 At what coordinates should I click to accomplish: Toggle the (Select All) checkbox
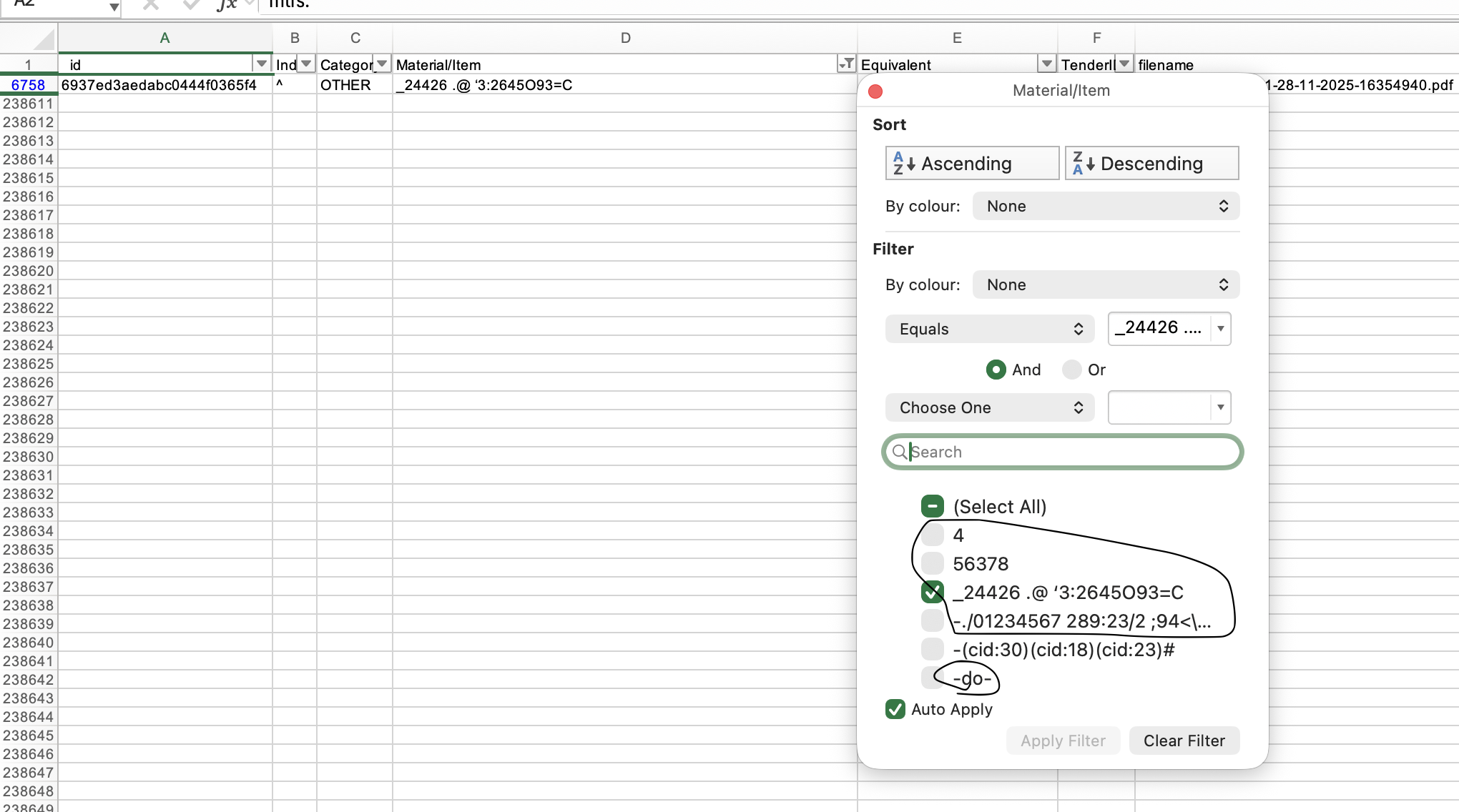(933, 507)
